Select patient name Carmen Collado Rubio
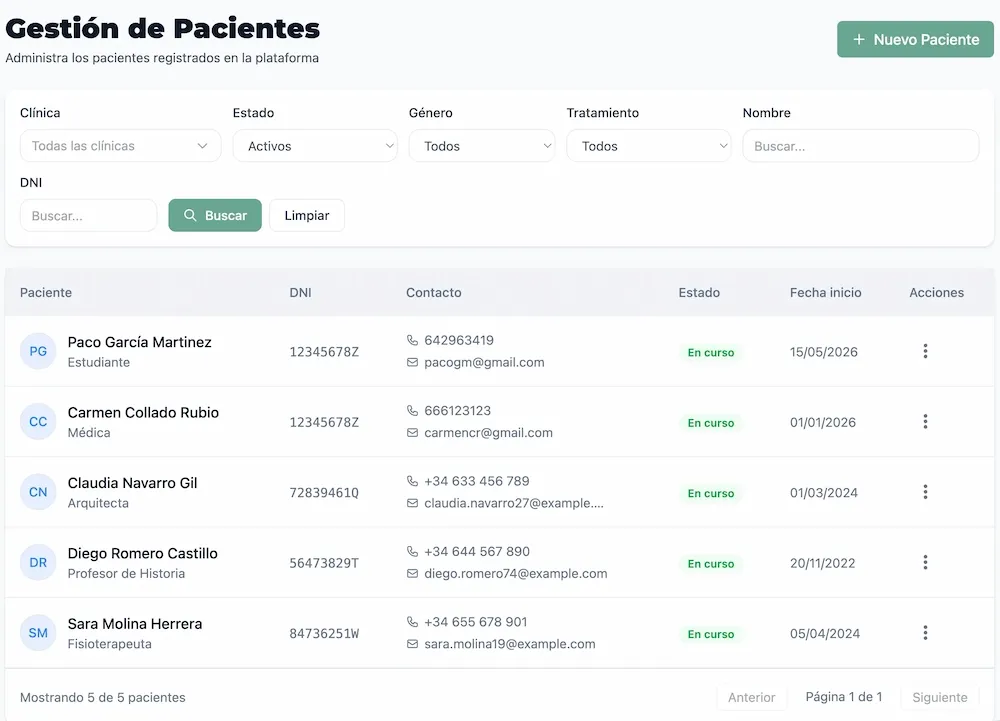Screen dimensions: 1000x721 click(143, 412)
